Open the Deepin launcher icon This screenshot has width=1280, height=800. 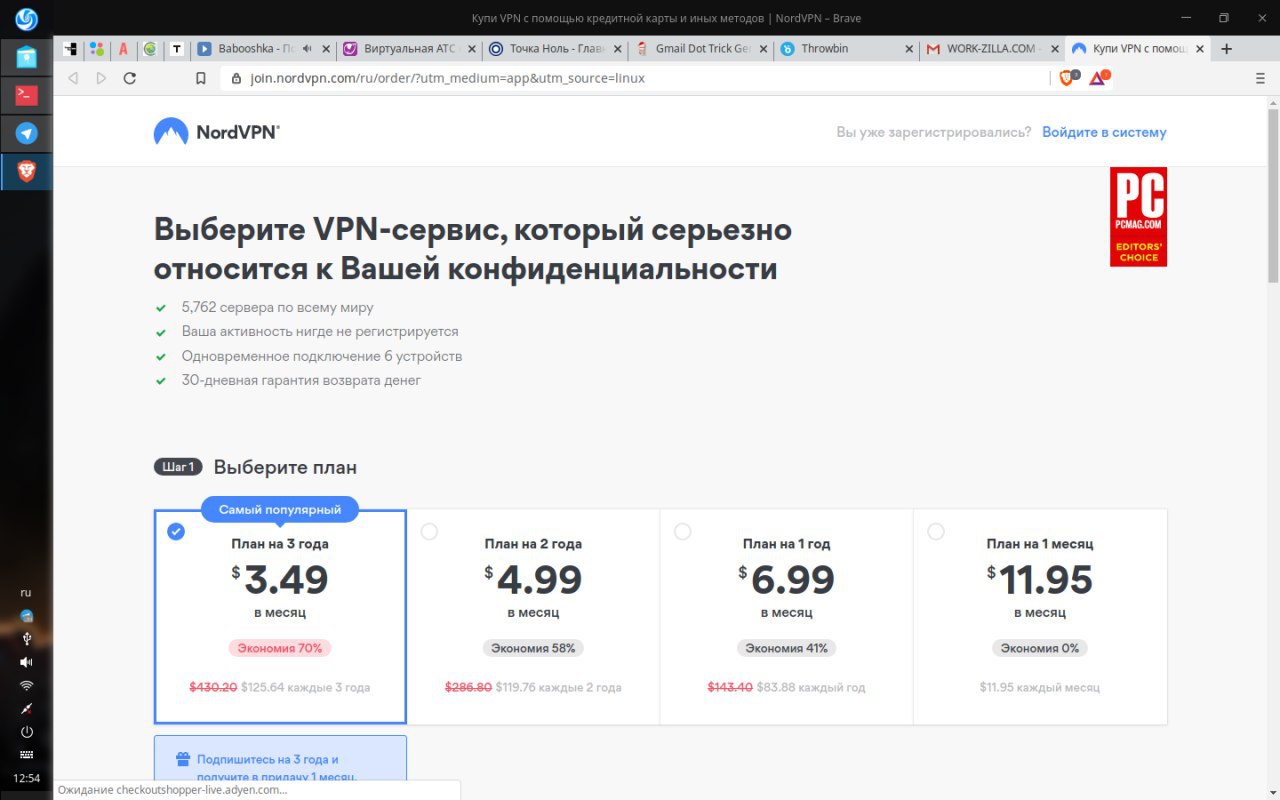(26, 19)
